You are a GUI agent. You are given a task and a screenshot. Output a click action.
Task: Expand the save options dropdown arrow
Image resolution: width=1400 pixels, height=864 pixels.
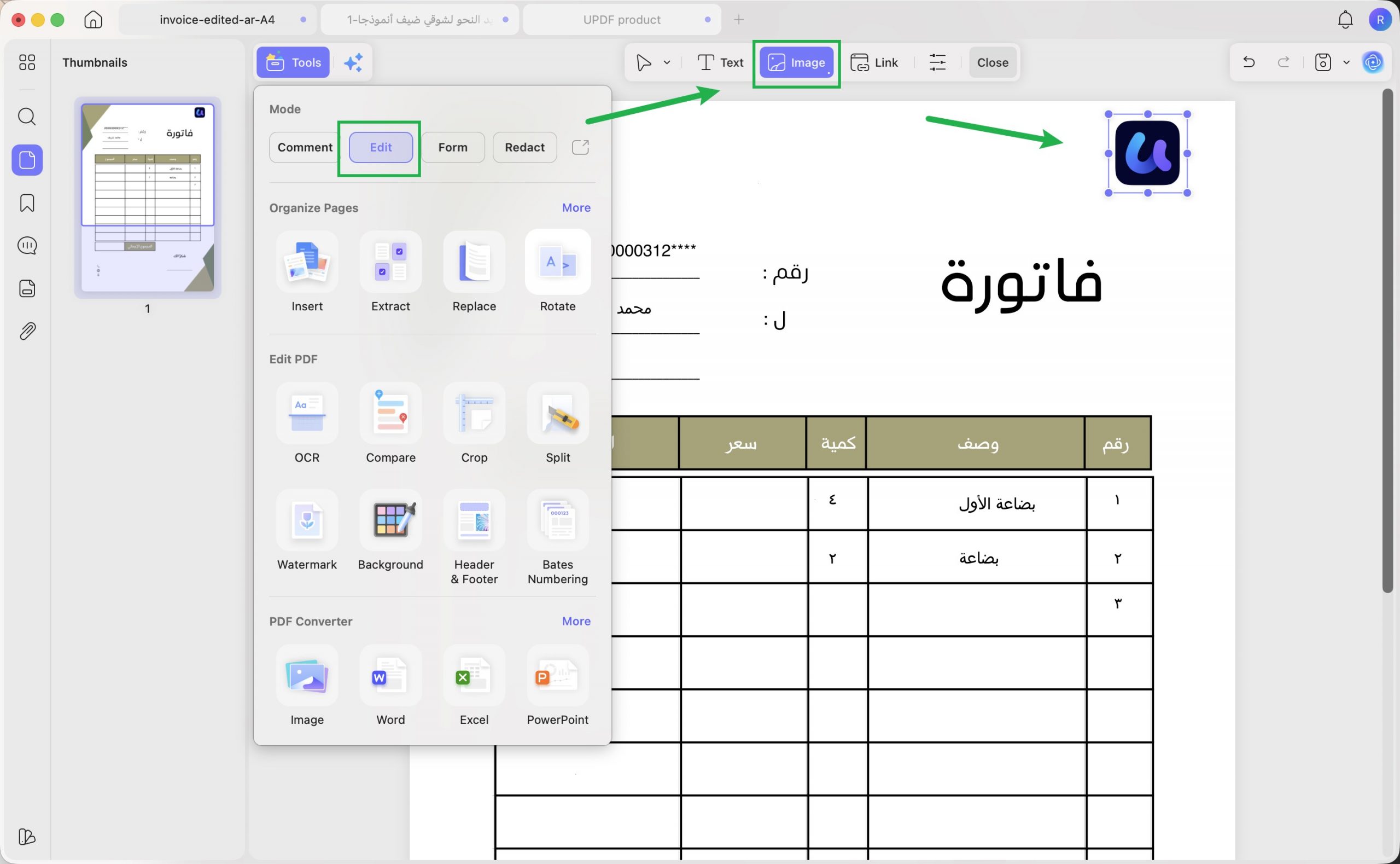(1346, 62)
